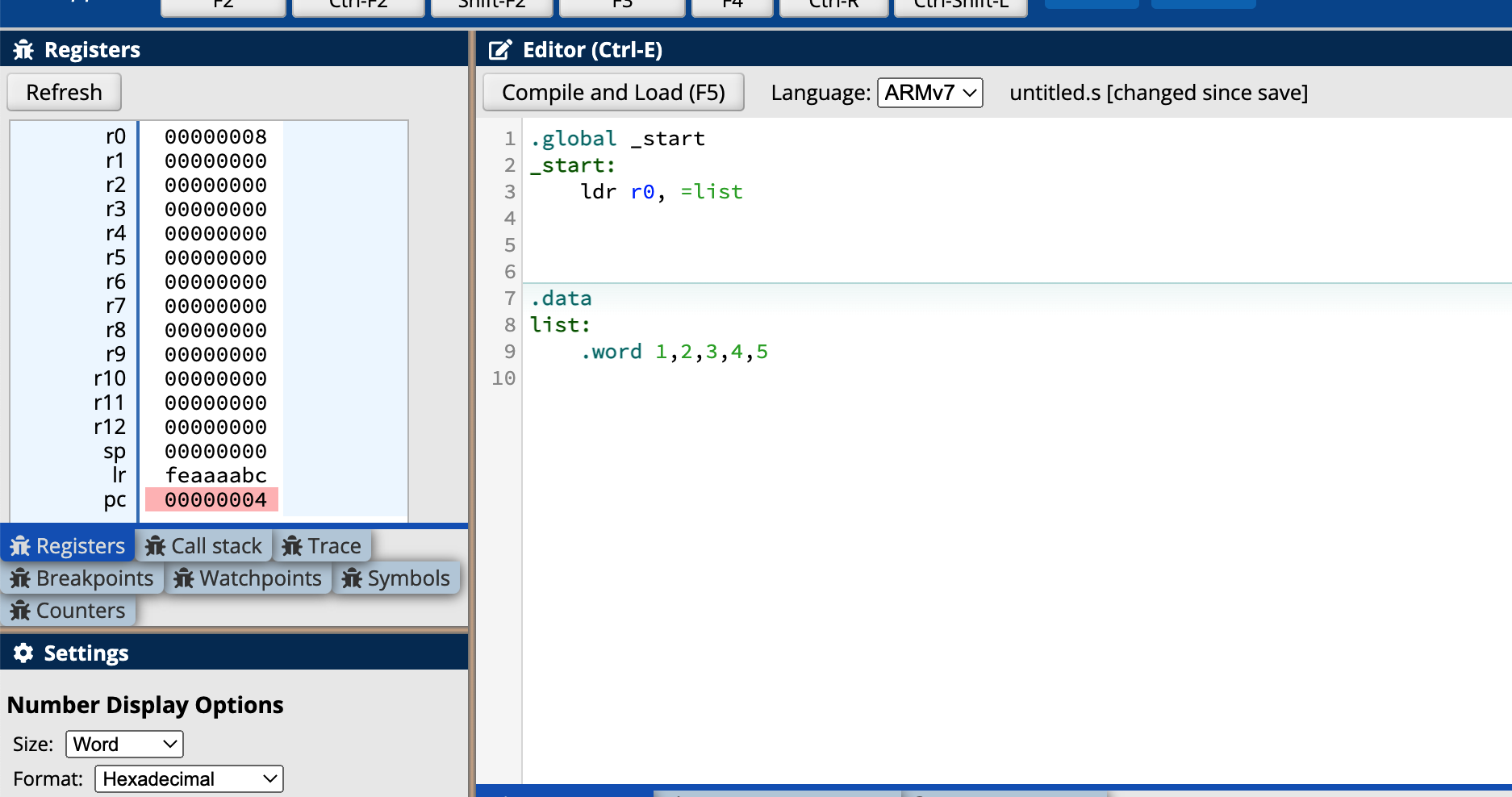Switch to the Registers tab
The image size is (1512, 797).
coord(68,546)
